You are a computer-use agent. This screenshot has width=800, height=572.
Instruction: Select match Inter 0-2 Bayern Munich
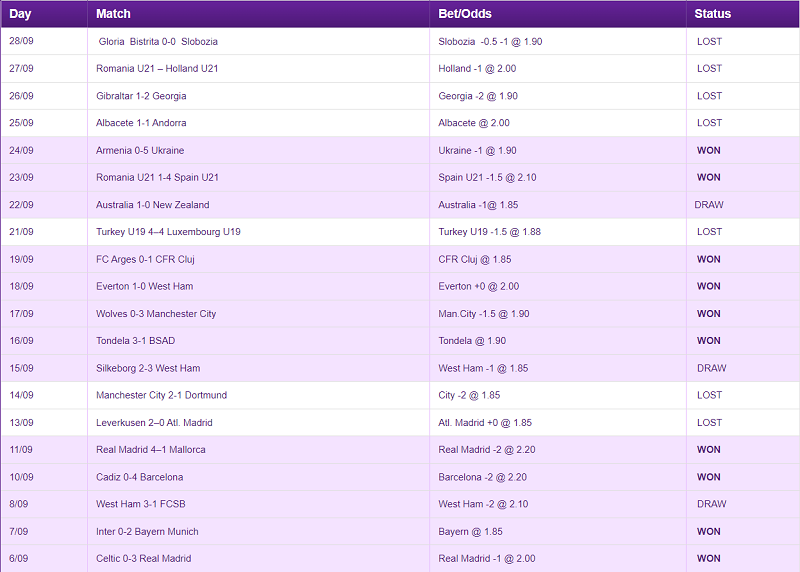pyautogui.click(x=147, y=532)
